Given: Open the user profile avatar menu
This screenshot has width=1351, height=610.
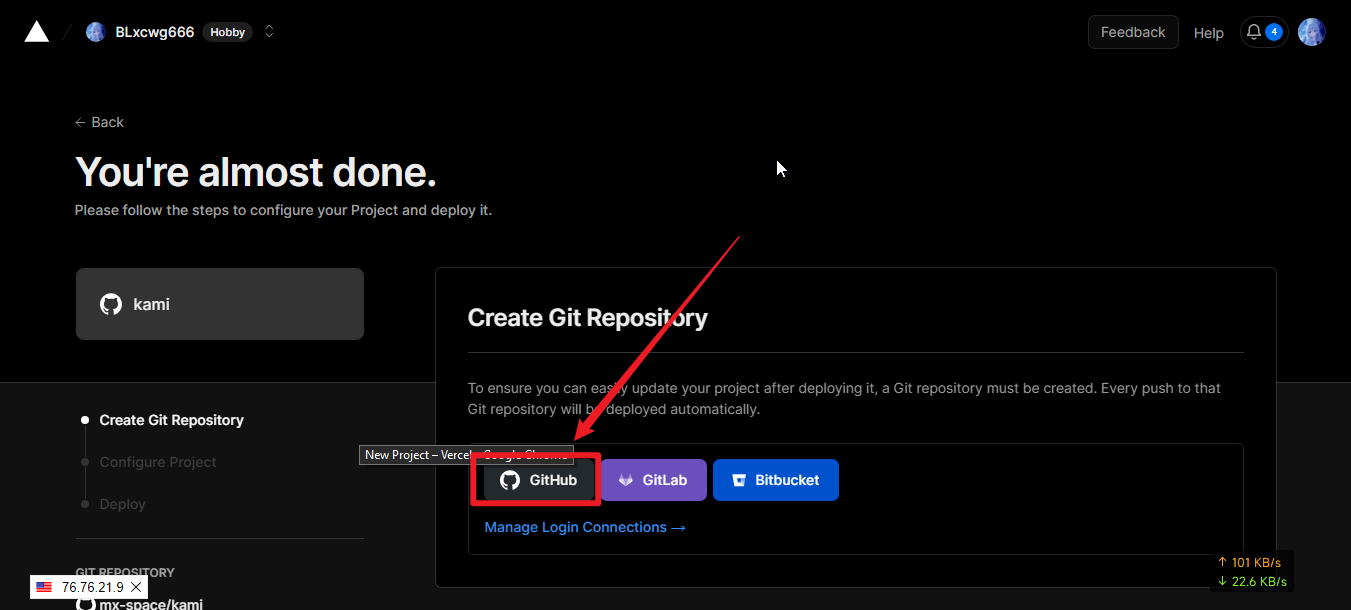Looking at the screenshot, I should tap(1311, 32).
